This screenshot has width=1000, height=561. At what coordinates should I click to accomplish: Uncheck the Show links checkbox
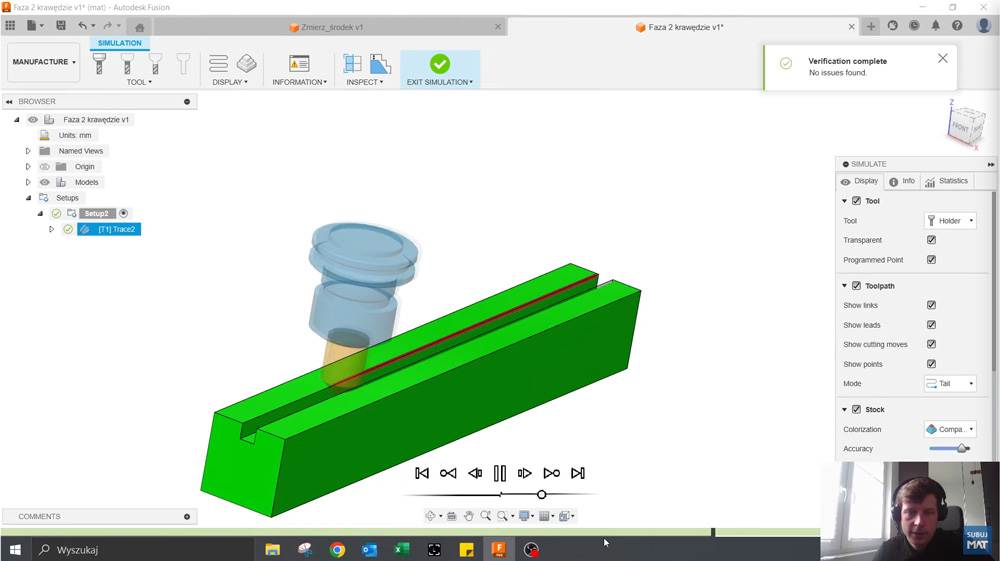click(x=931, y=305)
